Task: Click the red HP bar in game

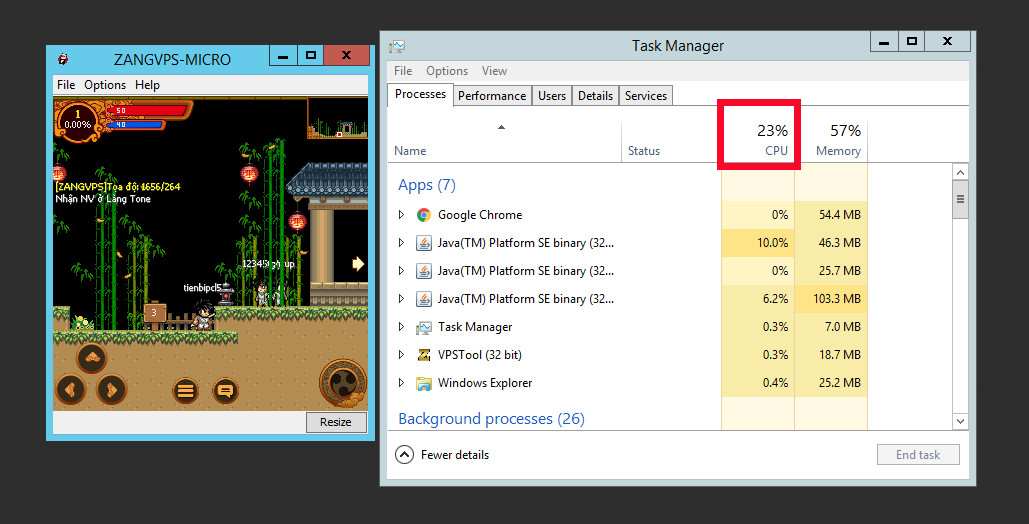Action: 147,110
